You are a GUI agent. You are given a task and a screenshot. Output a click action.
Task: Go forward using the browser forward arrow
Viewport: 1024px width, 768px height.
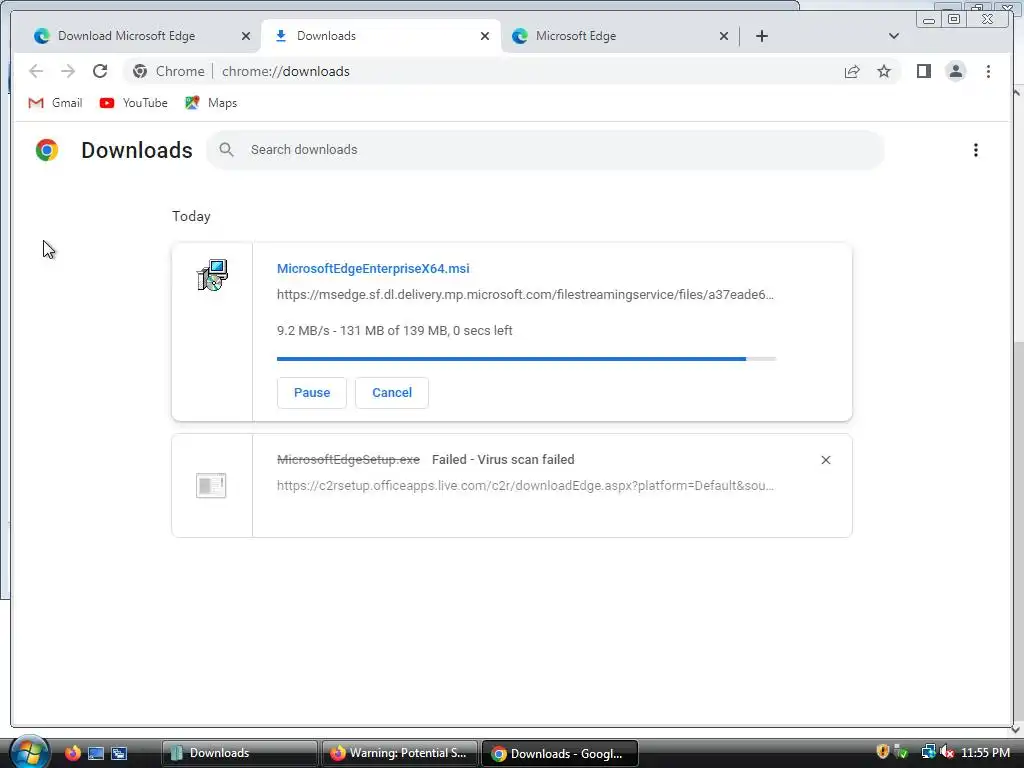[68, 71]
